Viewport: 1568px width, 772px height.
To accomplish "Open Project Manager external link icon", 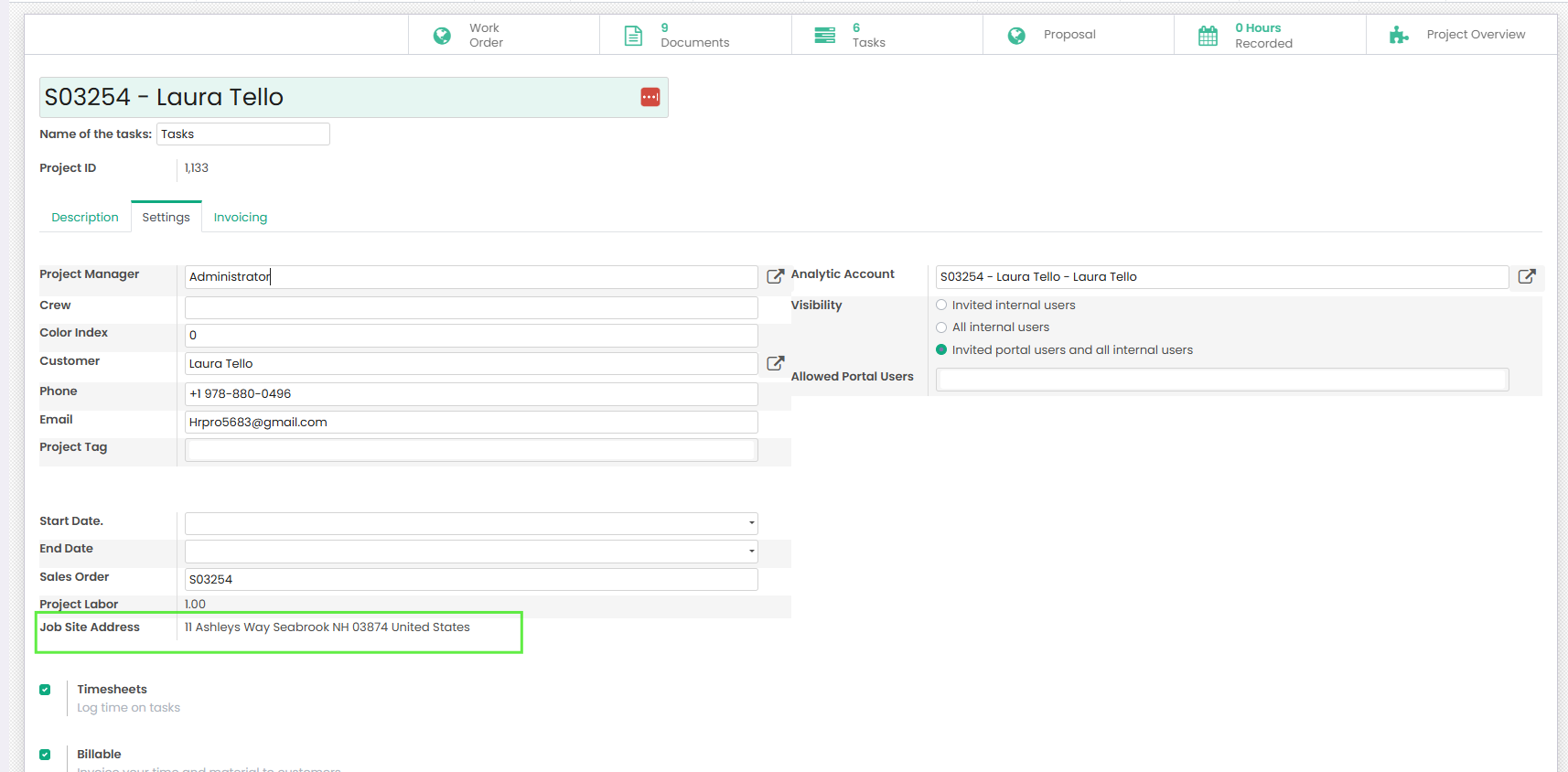I will click(x=775, y=276).
